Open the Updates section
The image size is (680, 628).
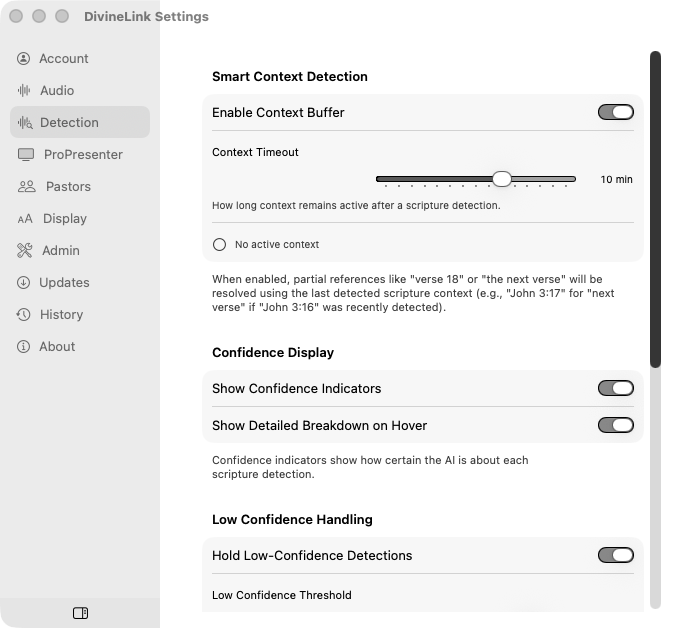(x=80, y=282)
